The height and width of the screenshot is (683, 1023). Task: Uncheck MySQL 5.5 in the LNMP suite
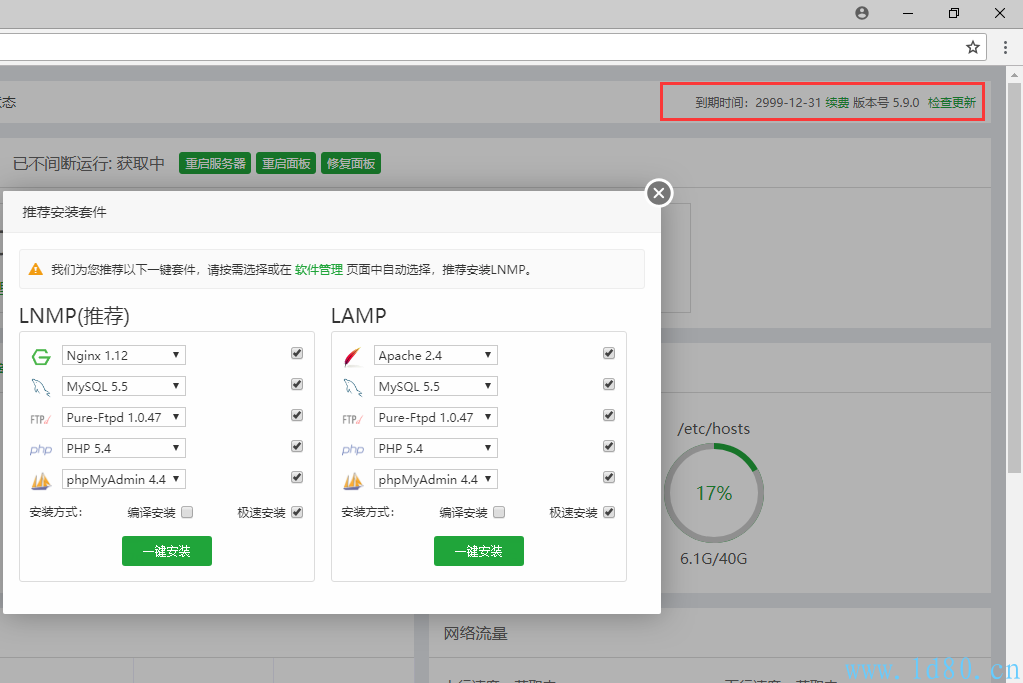(x=297, y=384)
